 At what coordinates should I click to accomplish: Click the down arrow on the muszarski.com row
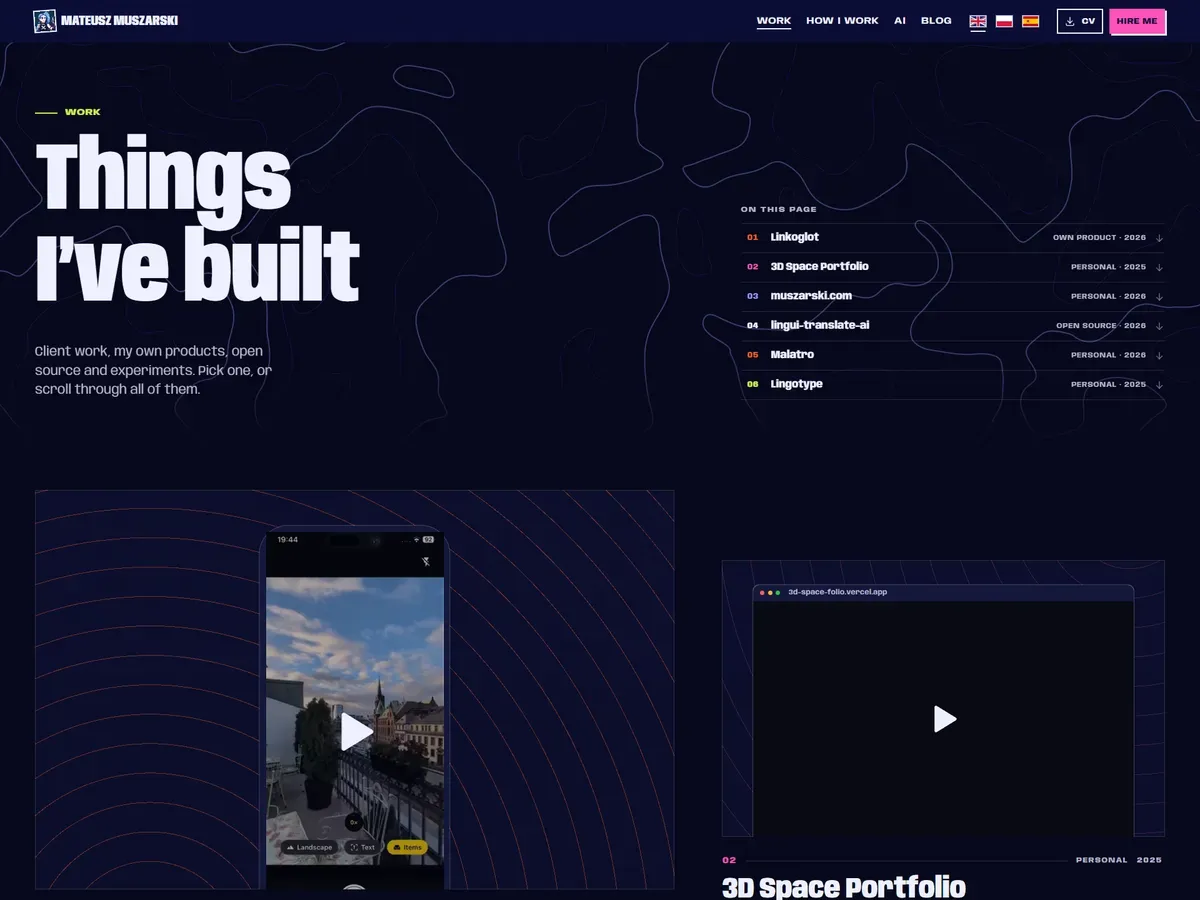[1159, 296]
